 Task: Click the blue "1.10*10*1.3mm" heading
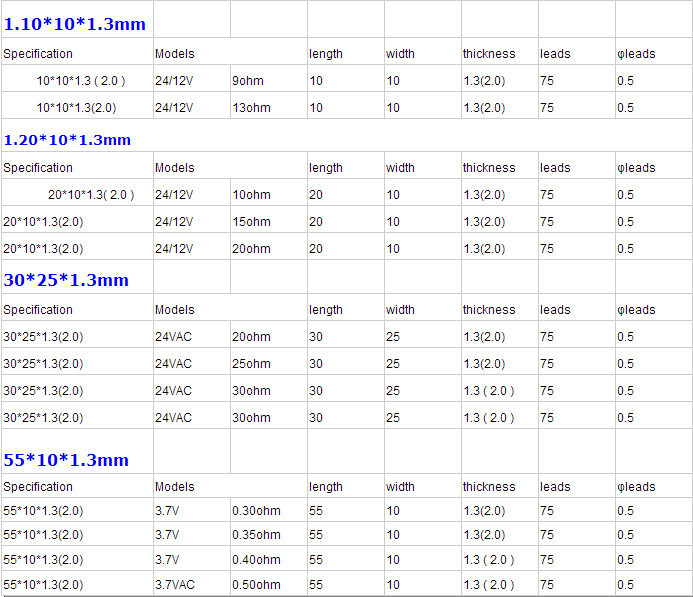75,24
